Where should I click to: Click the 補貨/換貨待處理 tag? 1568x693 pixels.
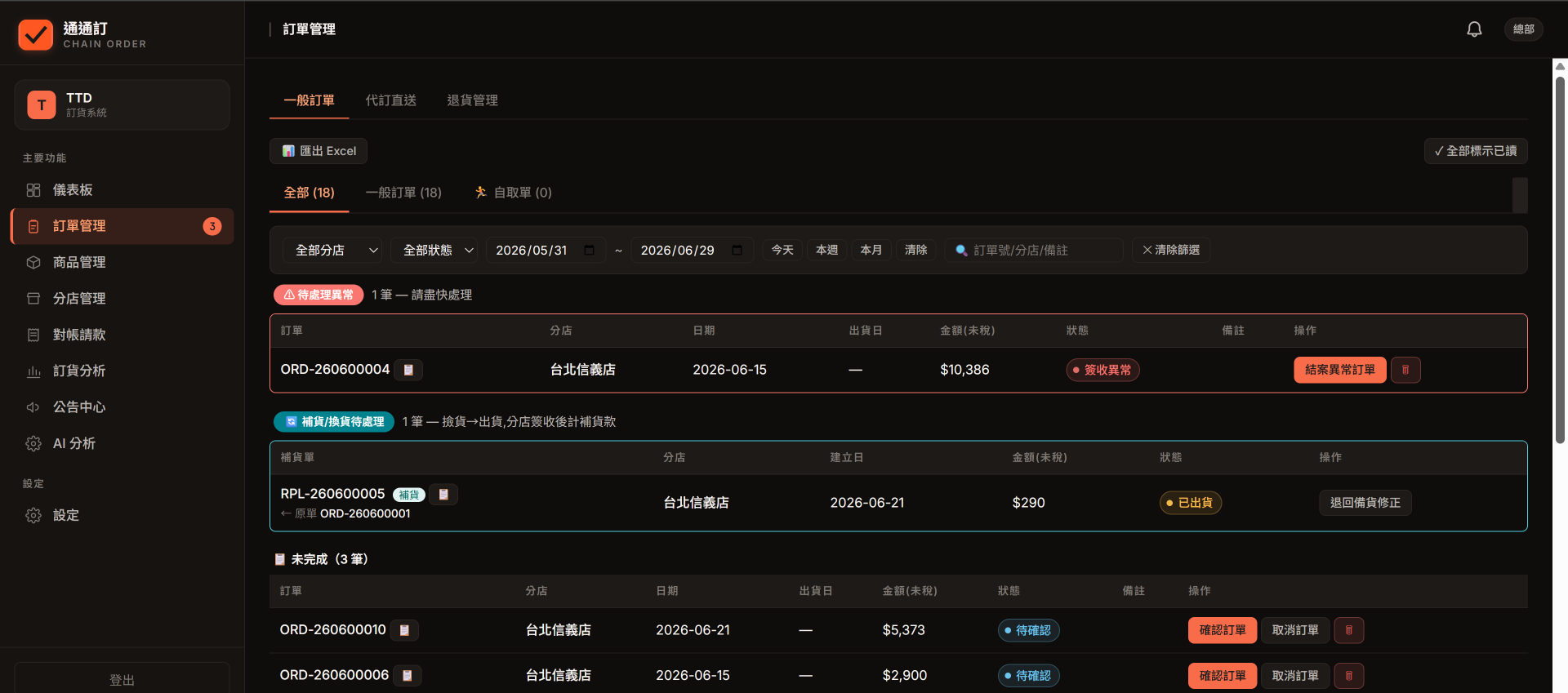[x=334, y=422]
